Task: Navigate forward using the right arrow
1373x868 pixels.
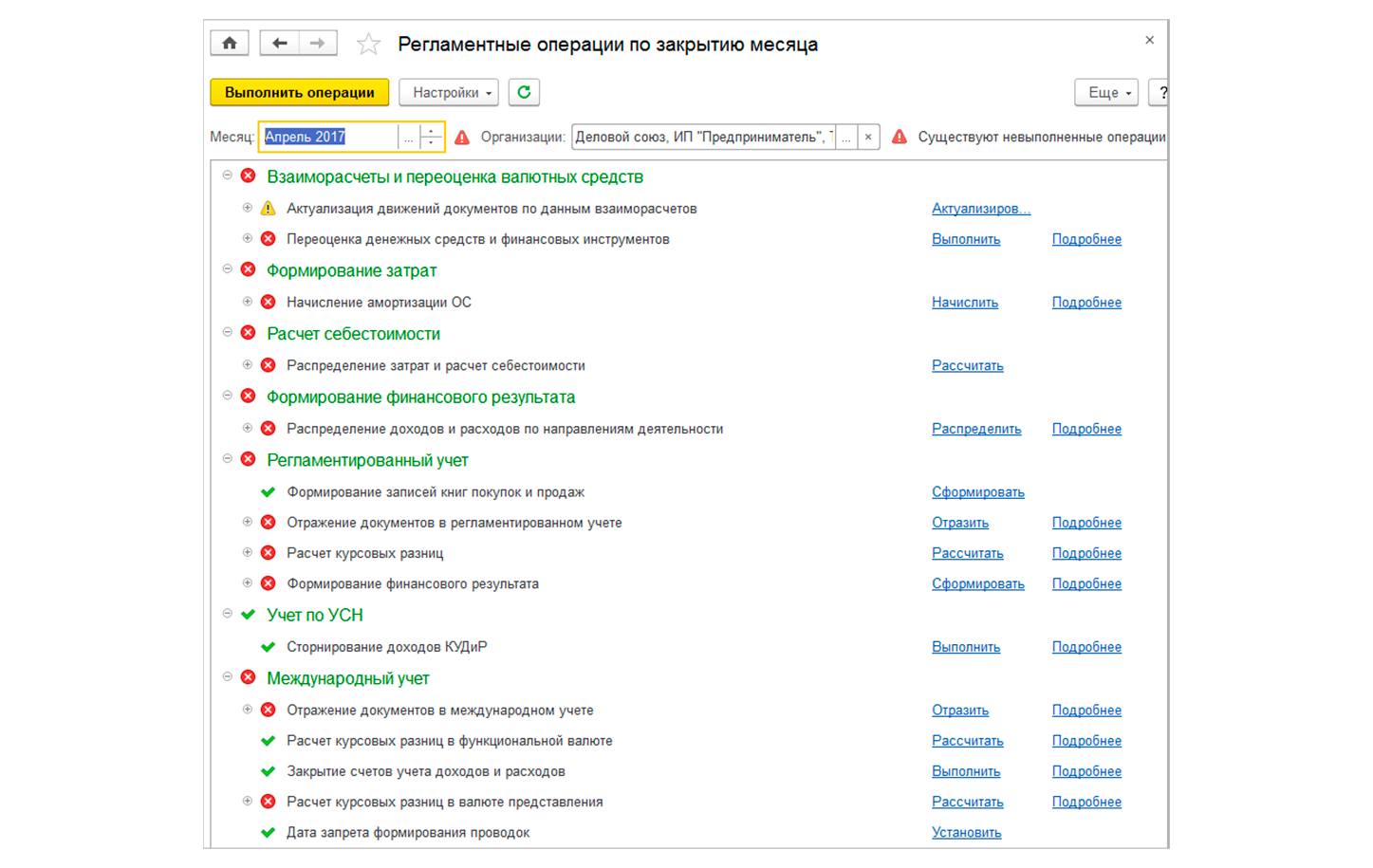Action: (x=317, y=42)
